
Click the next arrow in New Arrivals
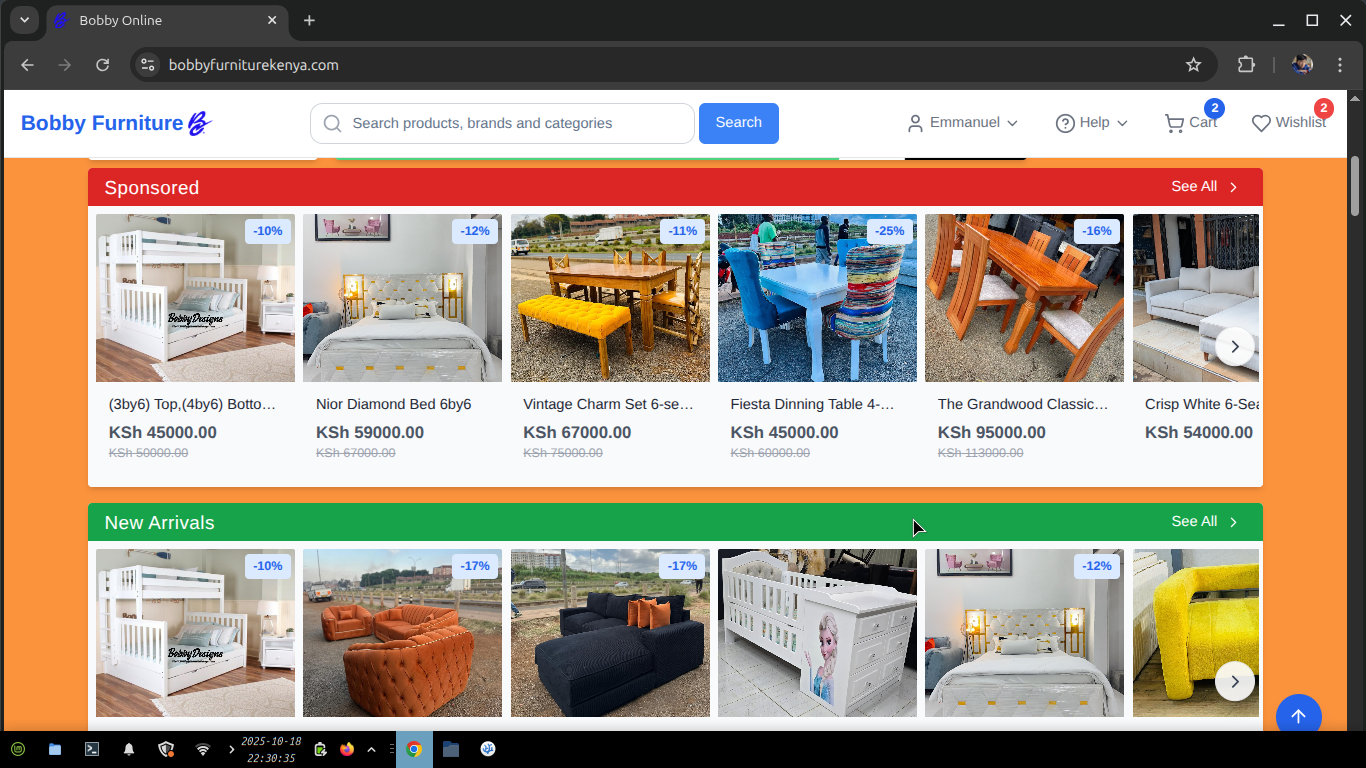[x=1235, y=681]
